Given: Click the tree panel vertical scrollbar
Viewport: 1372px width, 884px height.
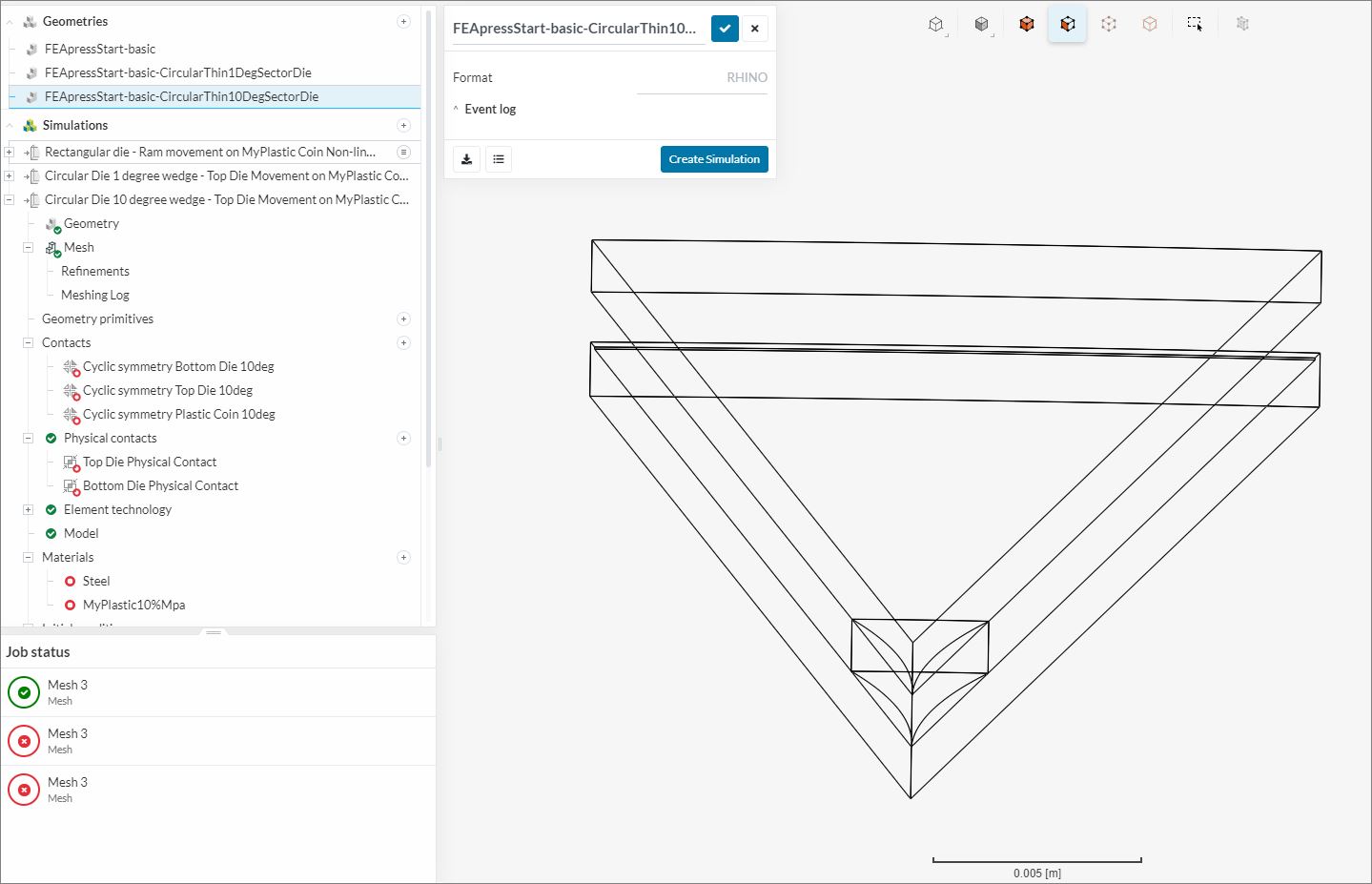Looking at the screenshot, I should click(x=429, y=238).
